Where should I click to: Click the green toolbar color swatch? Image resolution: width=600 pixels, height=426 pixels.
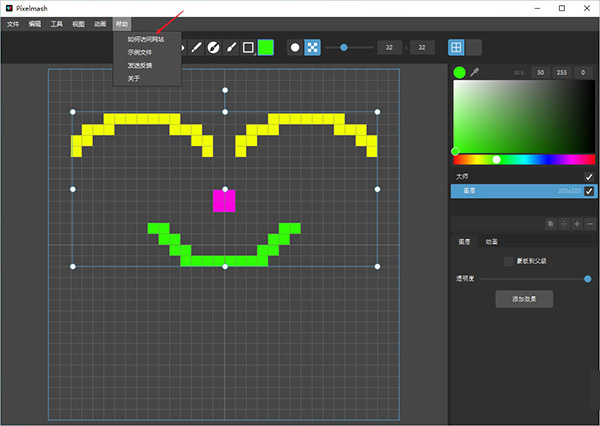point(266,47)
